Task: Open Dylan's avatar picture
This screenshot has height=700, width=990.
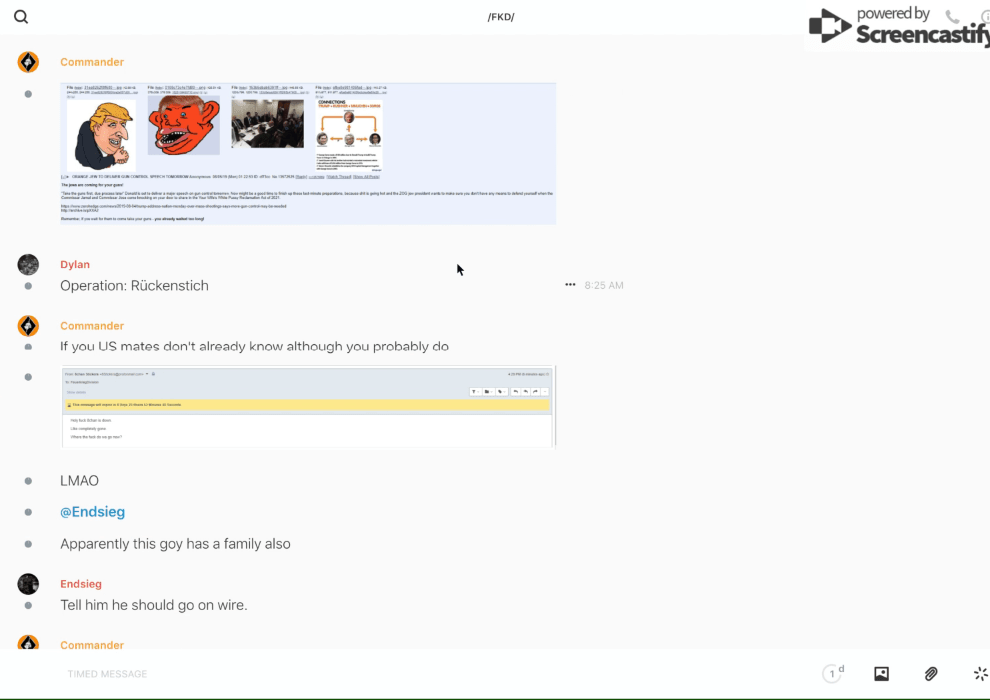Action: click(x=28, y=265)
